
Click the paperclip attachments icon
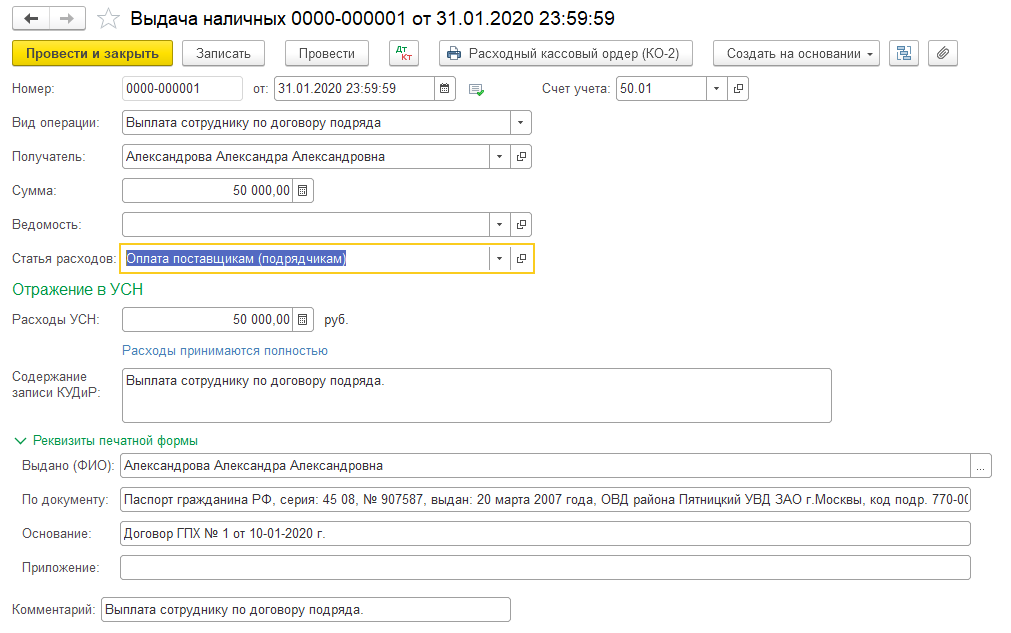point(943,53)
